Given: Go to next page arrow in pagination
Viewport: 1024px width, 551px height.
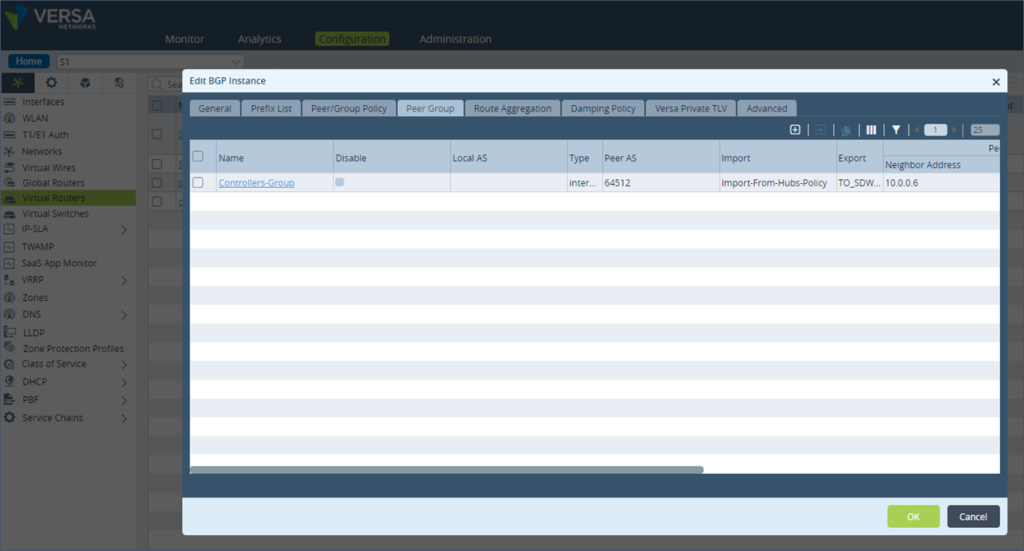Looking at the screenshot, I should pos(956,130).
